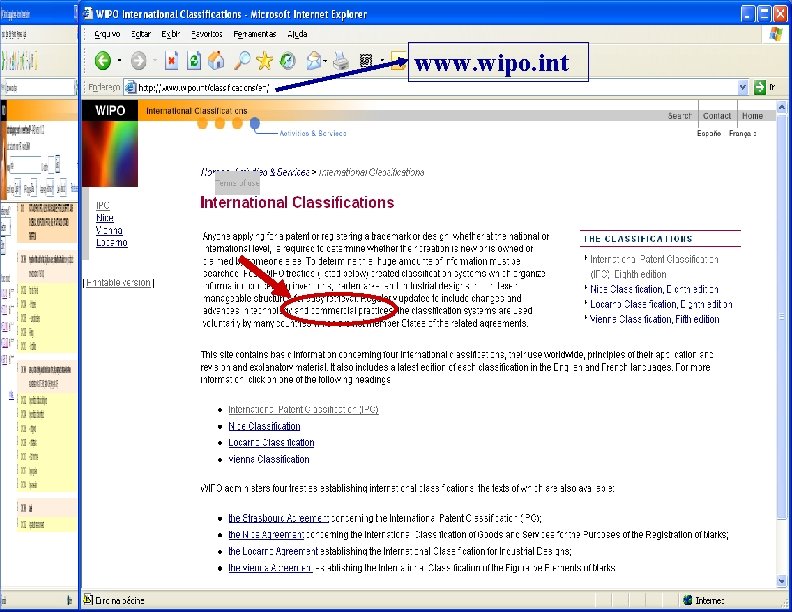The height and width of the screenshot is (612, 792).
Task: Open the Mail envelope icon
Action: tap(314, 61)
